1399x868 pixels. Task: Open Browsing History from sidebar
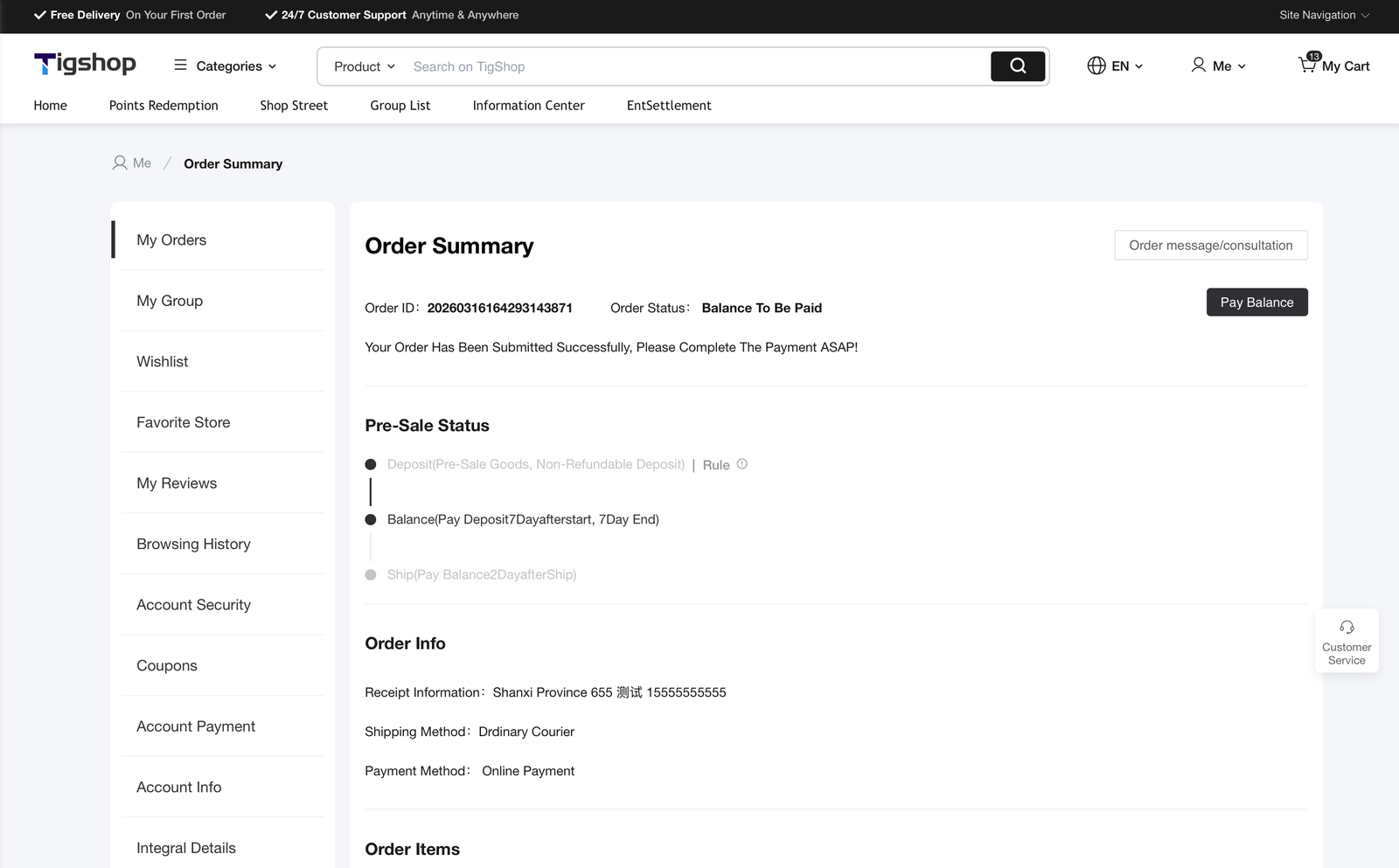pyautogui.click(x=193, y=544)
